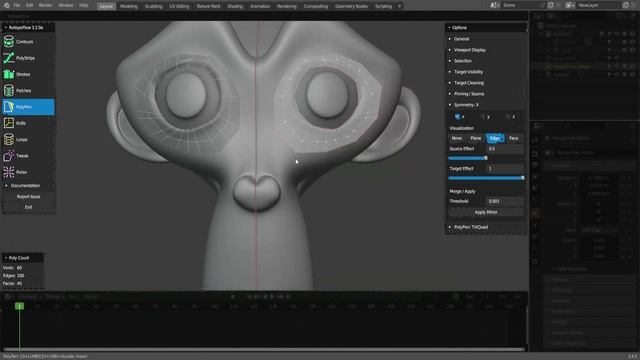This screenshot has width=640, height=360.
Task: Click the Source Effect value field
Action: (x=505, y=149)
